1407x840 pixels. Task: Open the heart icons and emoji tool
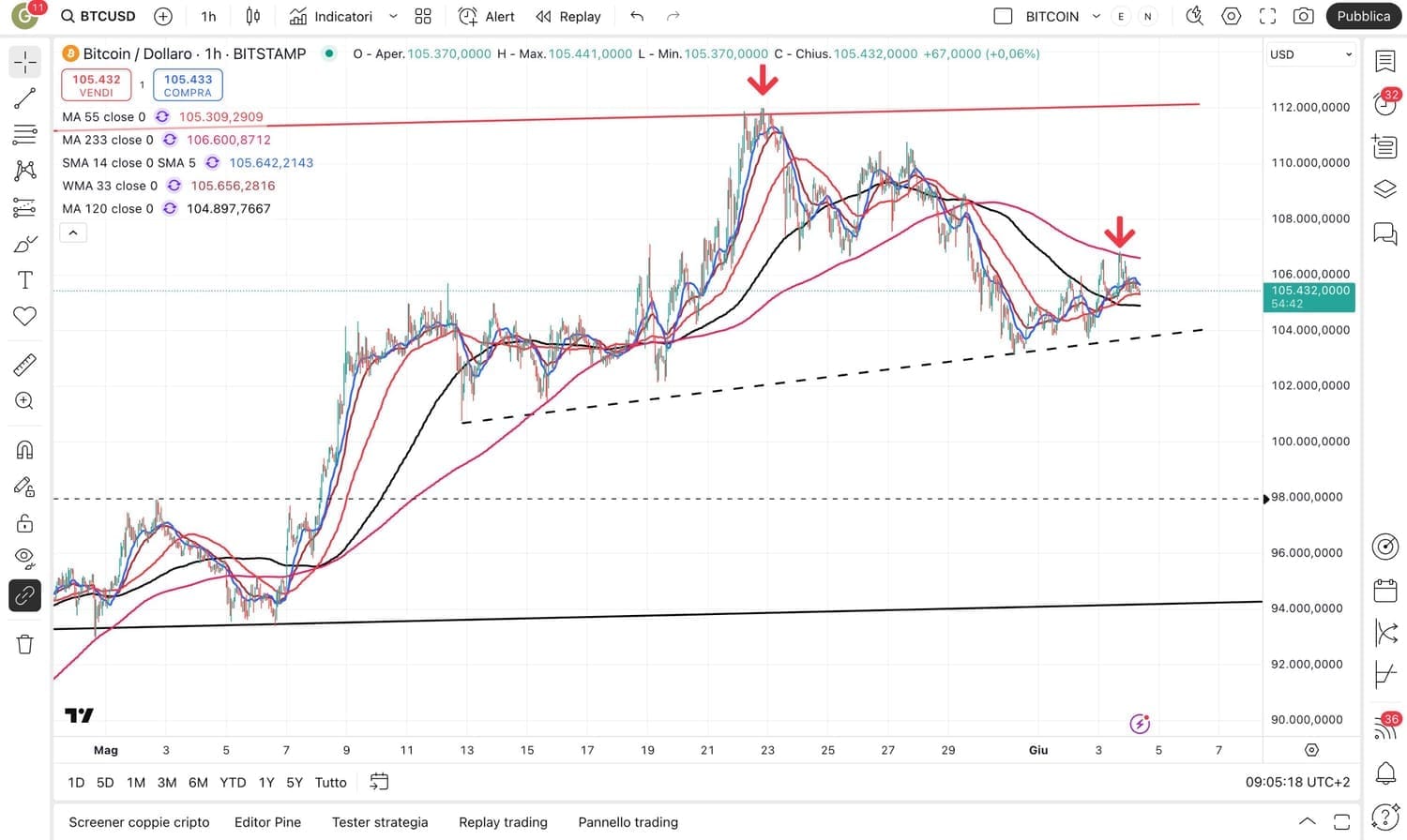click(25, 316)
